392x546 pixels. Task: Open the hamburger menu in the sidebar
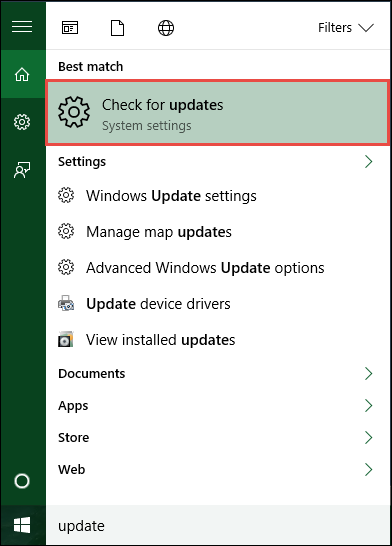pos(22,26)
